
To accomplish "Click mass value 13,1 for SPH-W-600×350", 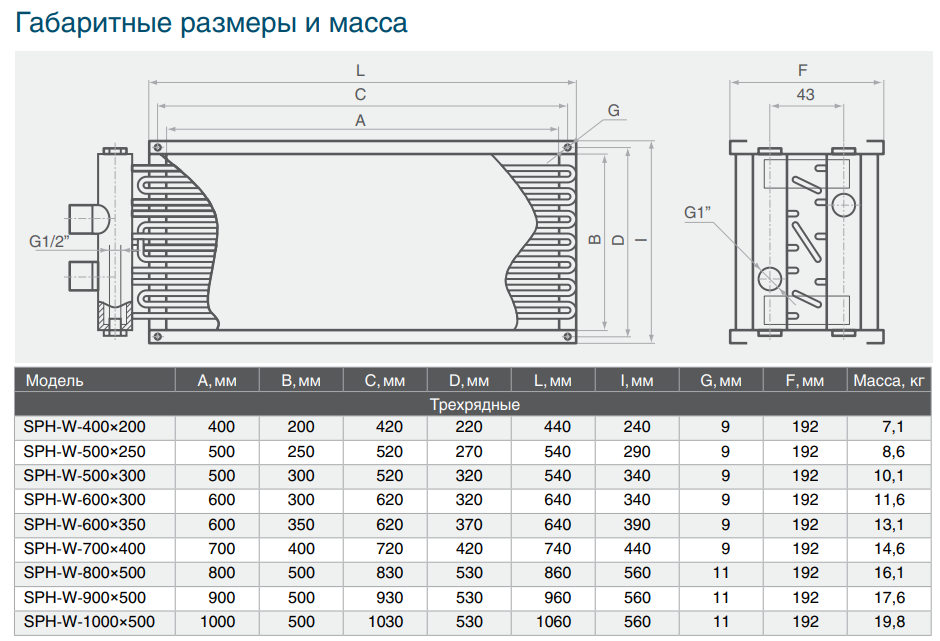I will [889, 525].
